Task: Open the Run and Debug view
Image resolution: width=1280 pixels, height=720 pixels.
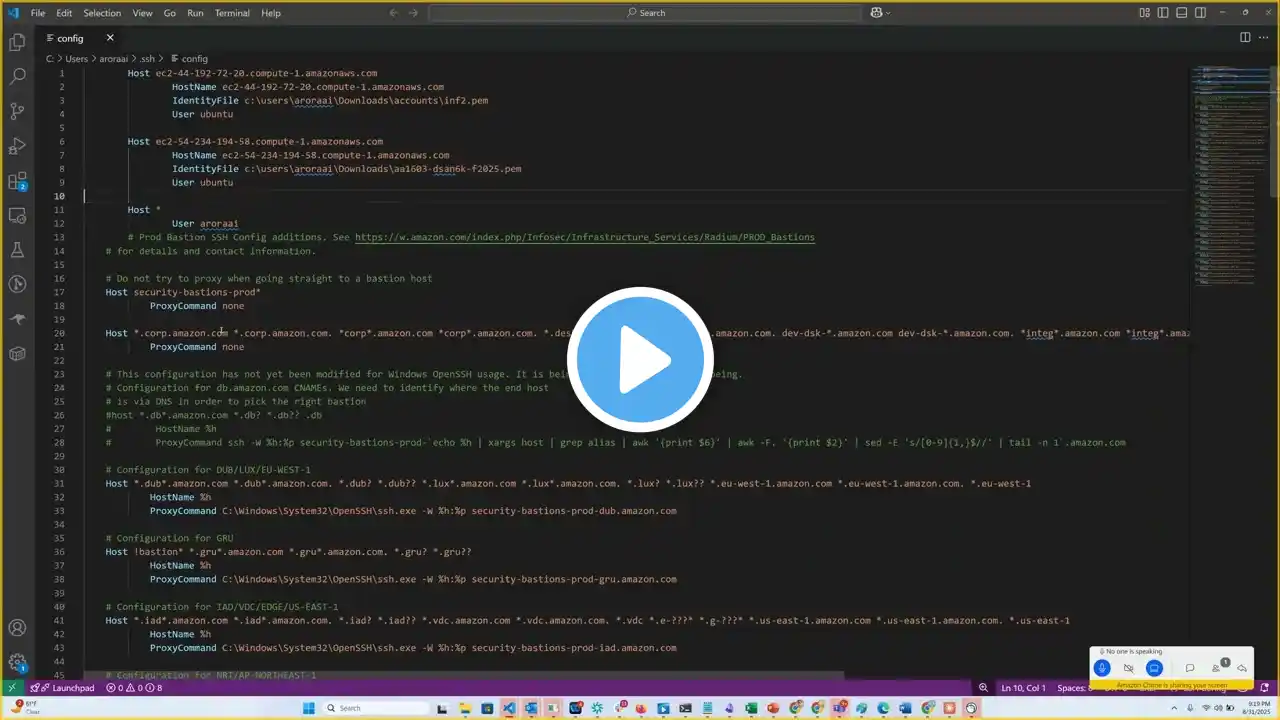Action: [x=17, y=146]
